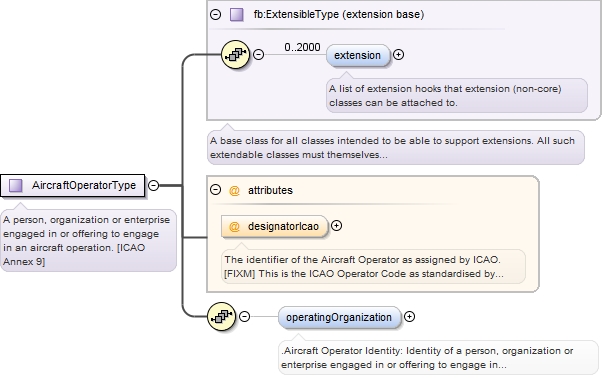Click the fb:ExtensibleType (extension base) title

(x=339, y=15)
